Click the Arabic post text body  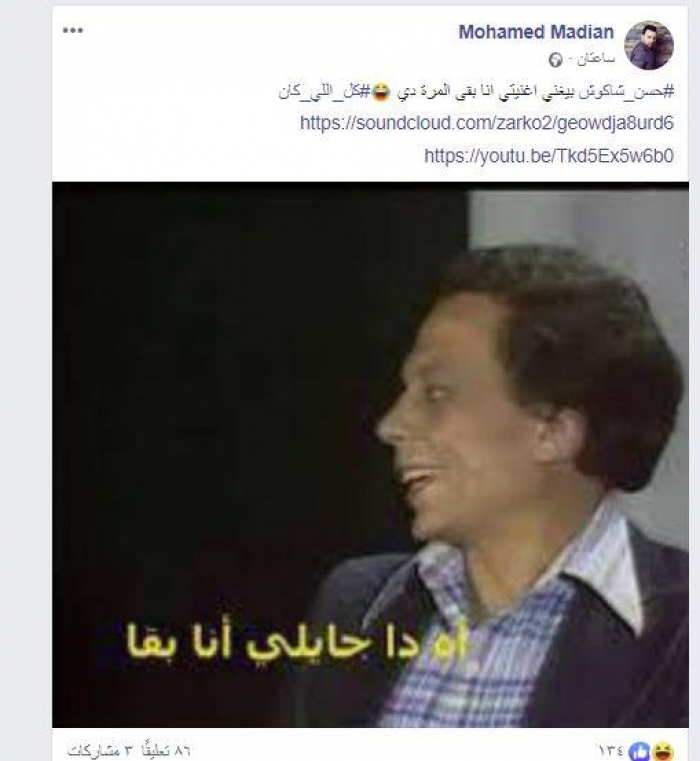[x=476, y=92]
